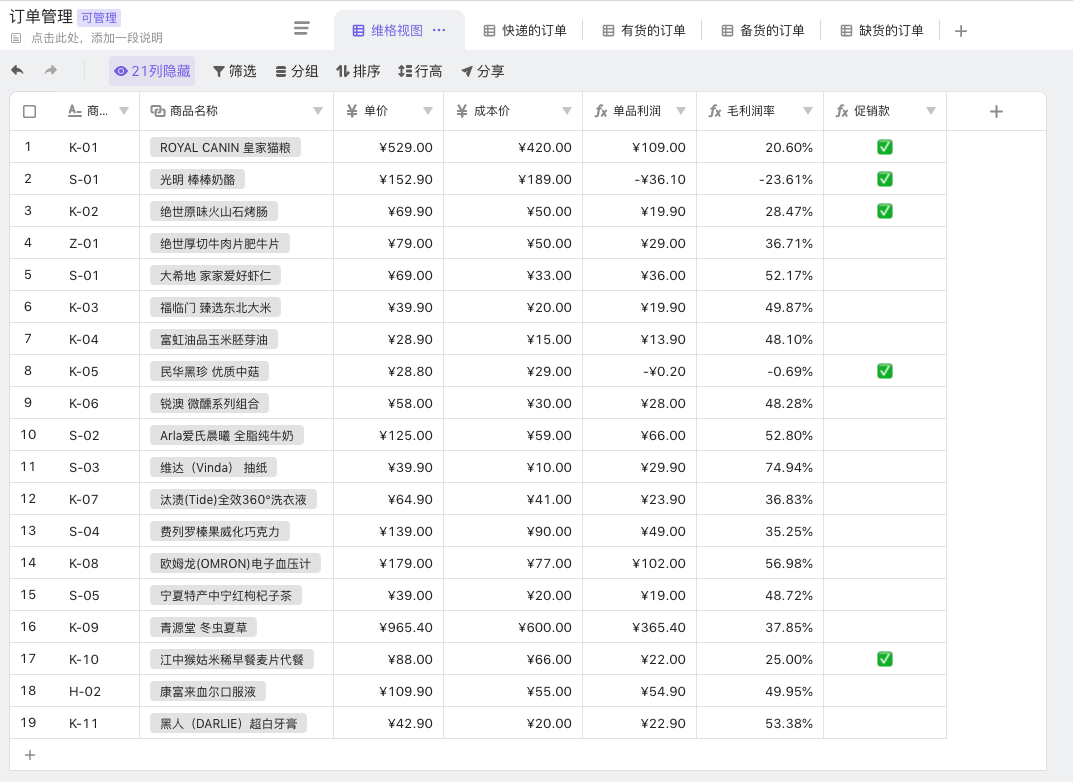Switch to the 缺货的订单 view tab
Viewport: 1073px width, 782px height.
881,31
